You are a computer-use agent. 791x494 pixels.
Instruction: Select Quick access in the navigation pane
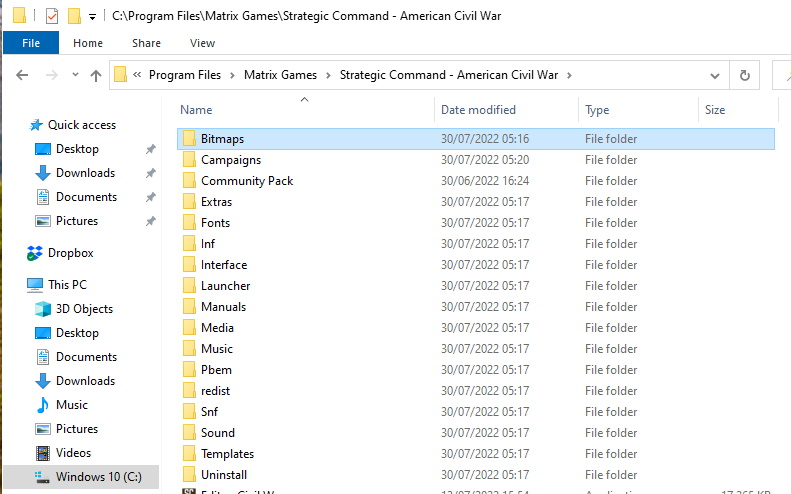(x=82, y=125)
